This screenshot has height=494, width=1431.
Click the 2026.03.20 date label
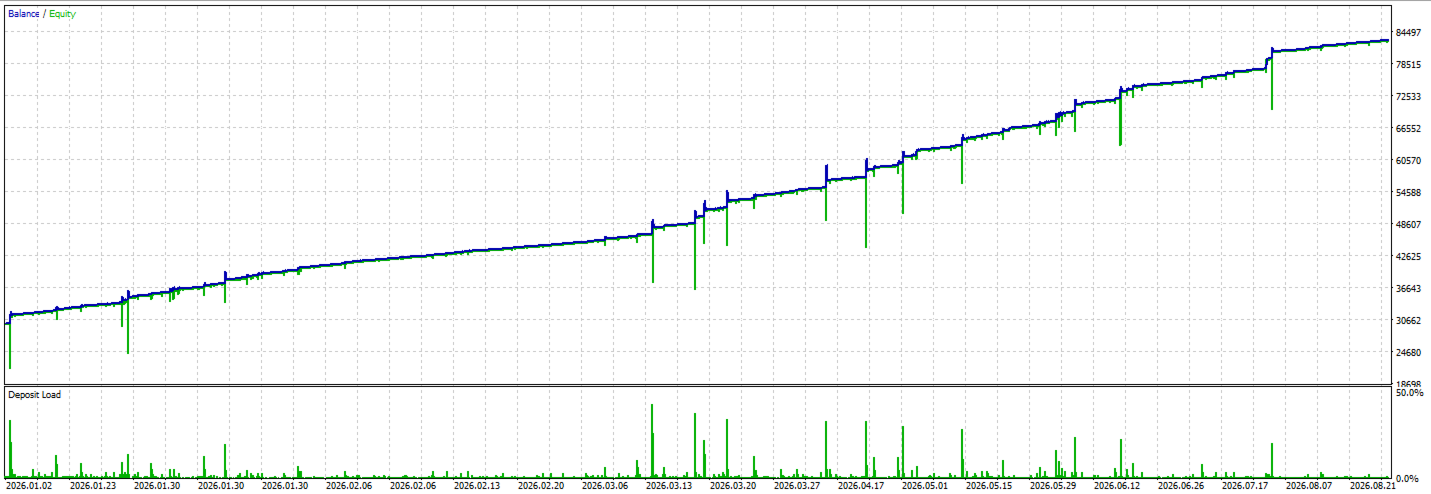click(x=733, y=486)
